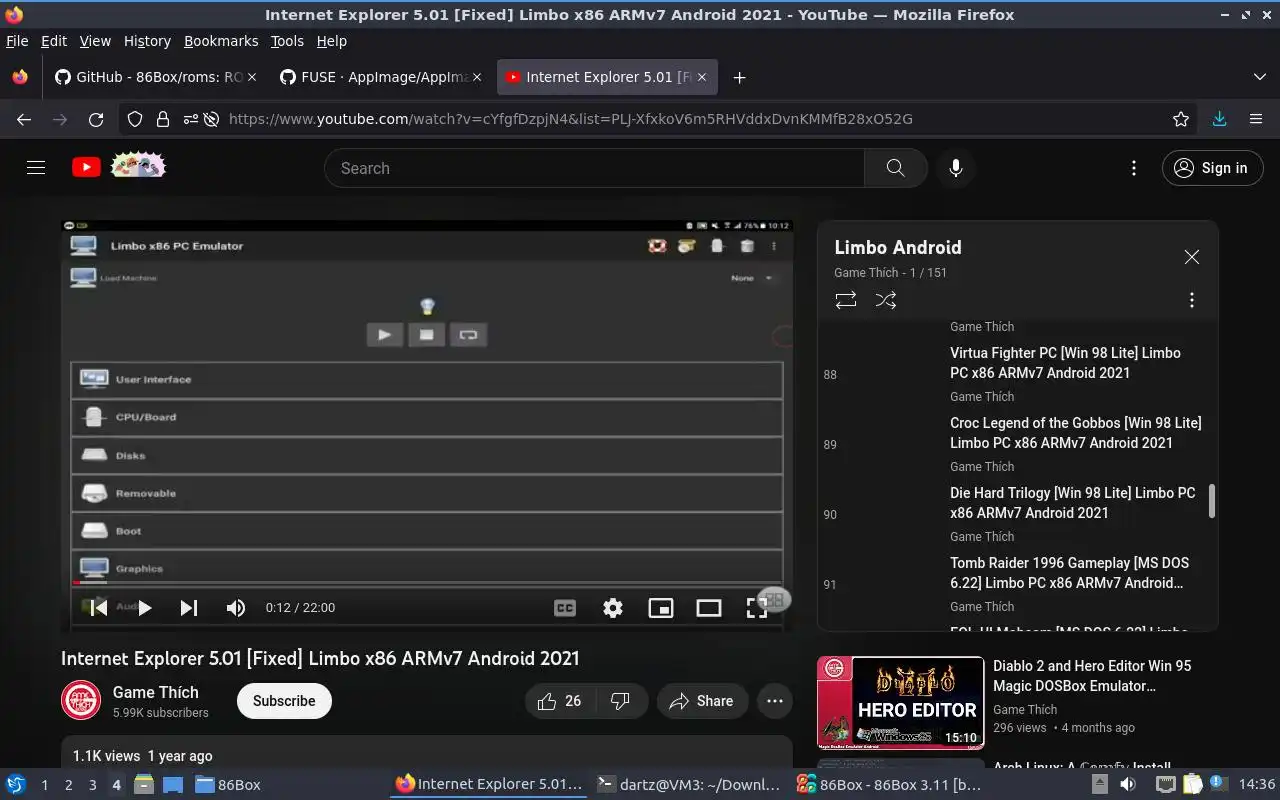List all tabs with the chevron
This screenshot has height=800, width=1280.
point(1259,77)
